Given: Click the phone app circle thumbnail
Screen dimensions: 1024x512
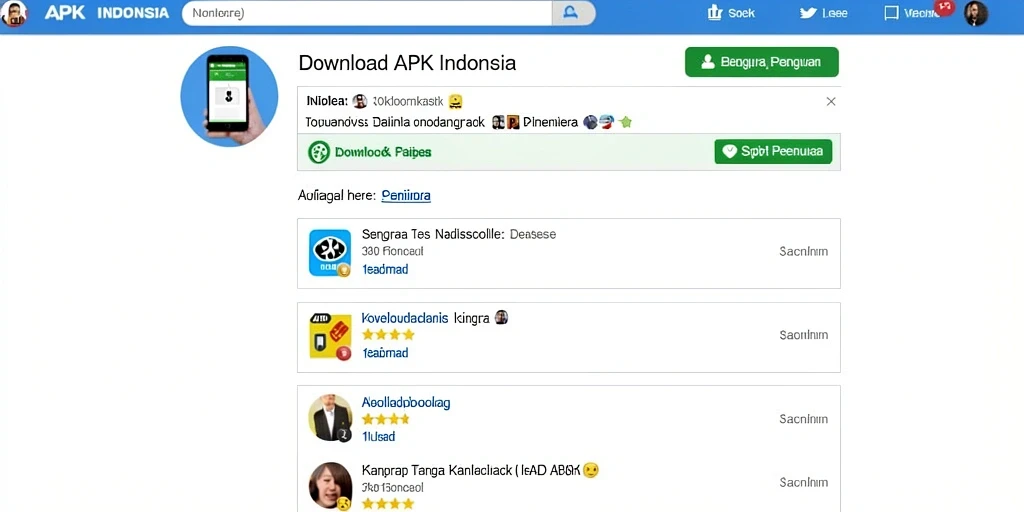Looking at the screenshot, I should tap(229, 96).
